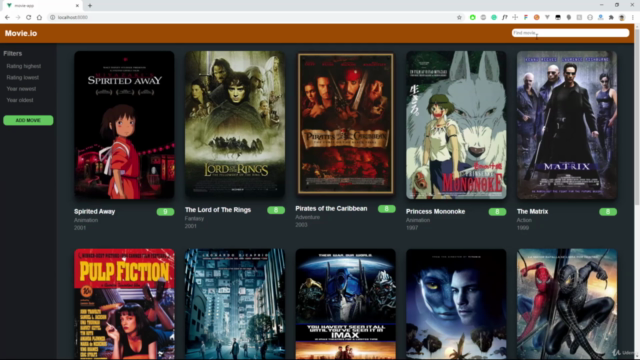Open the Princess Mononoke poster
The width and height of the screenshot is (640, 360).
[456, 125]
